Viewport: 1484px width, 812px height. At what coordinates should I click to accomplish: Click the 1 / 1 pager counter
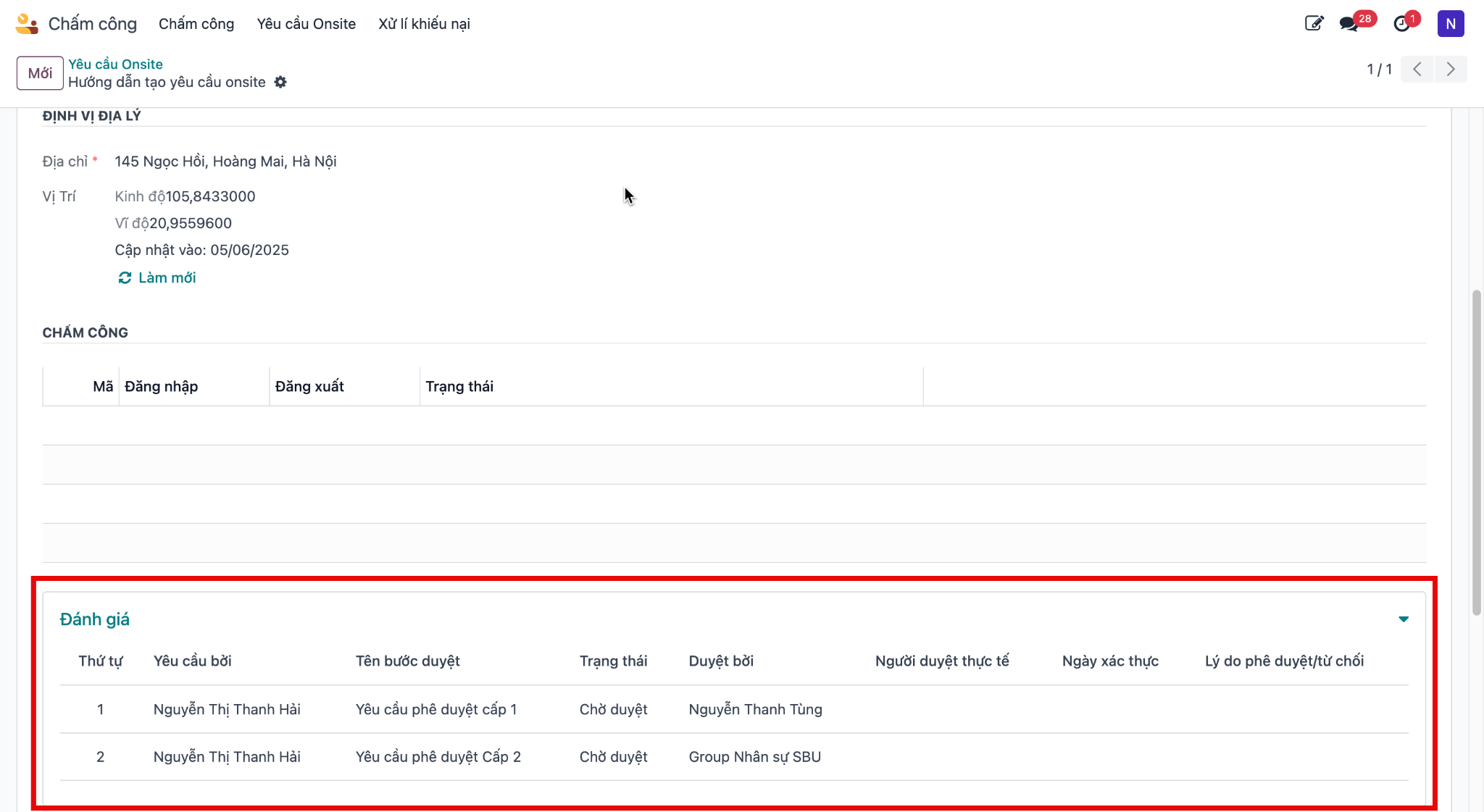click(x=1379, y=70)
